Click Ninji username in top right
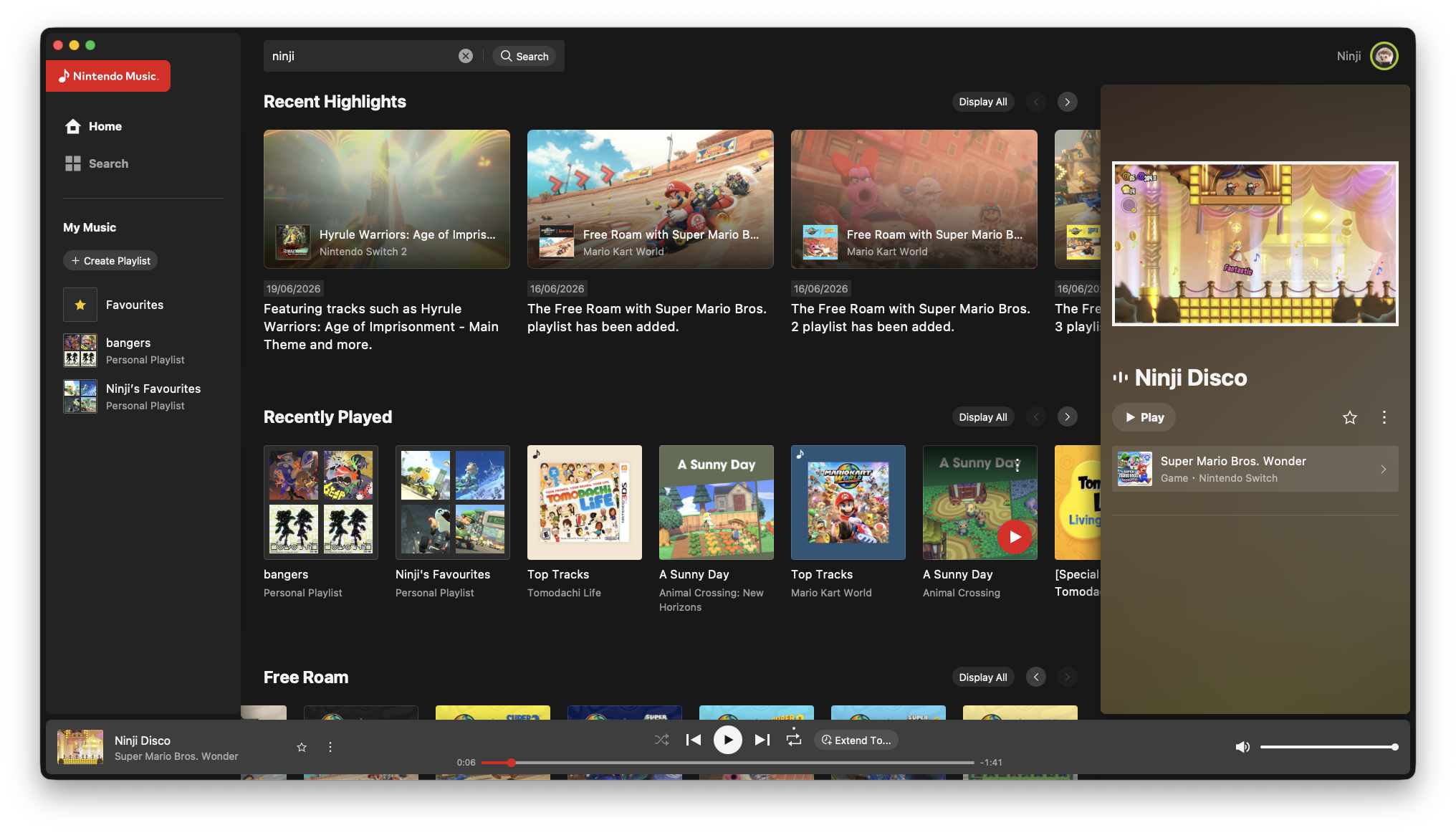The width and height of the screenshot is (1456, 833). 1349,56
